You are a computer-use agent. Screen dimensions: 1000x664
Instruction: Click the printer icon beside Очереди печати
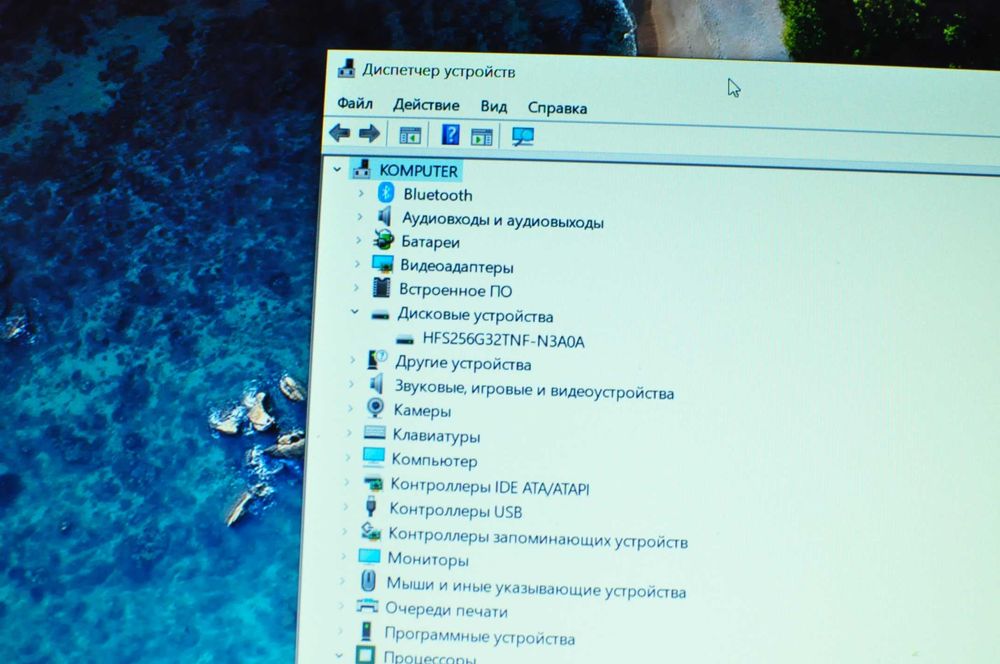pos(367,605)
